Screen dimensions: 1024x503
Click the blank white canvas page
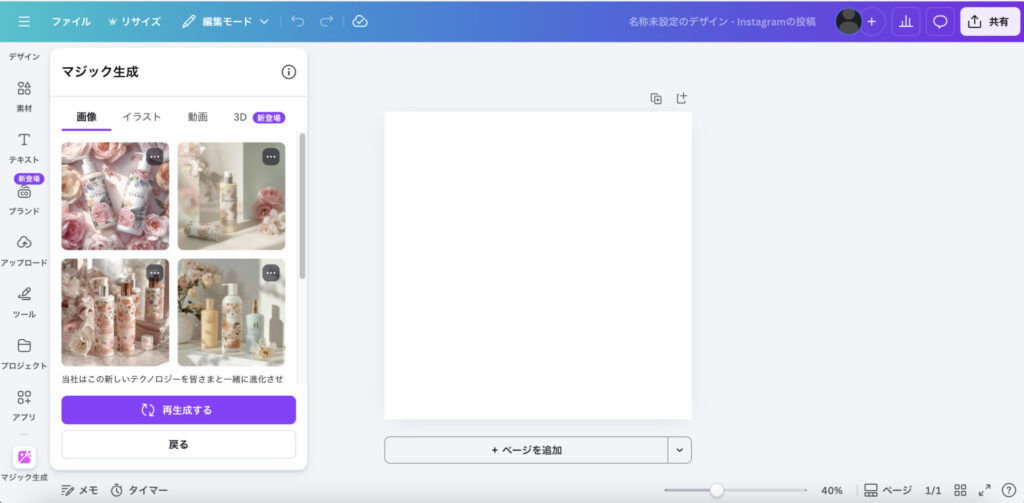coord(537,265)
